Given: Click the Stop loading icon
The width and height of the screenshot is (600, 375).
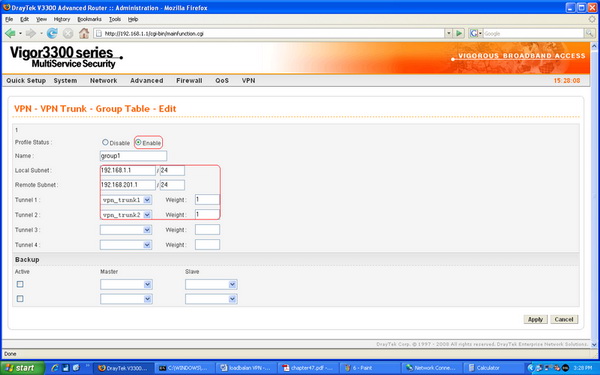Looking at the screenshot, I should pyautogui.click(x=68, y=34).
